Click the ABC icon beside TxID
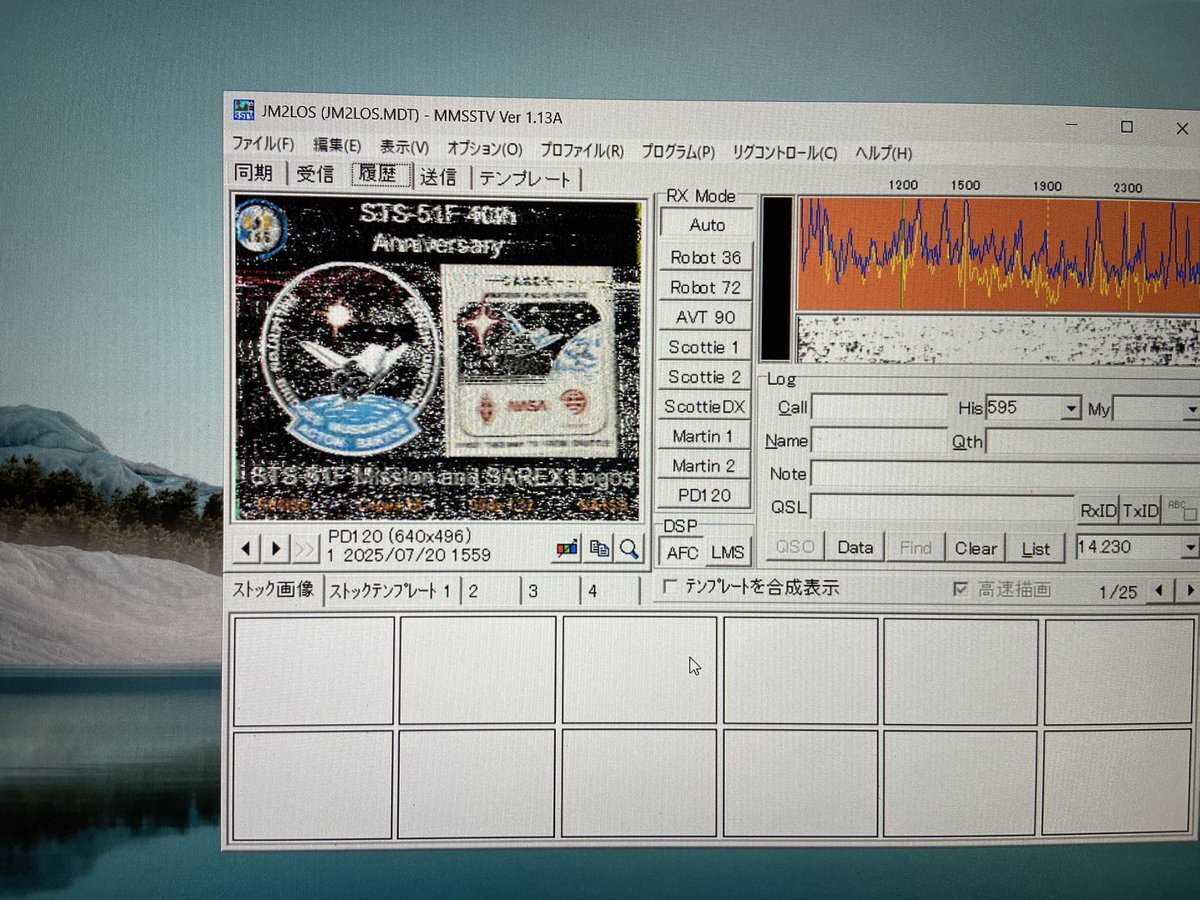The image size is (1200, 900). [x=1180, y=510]
